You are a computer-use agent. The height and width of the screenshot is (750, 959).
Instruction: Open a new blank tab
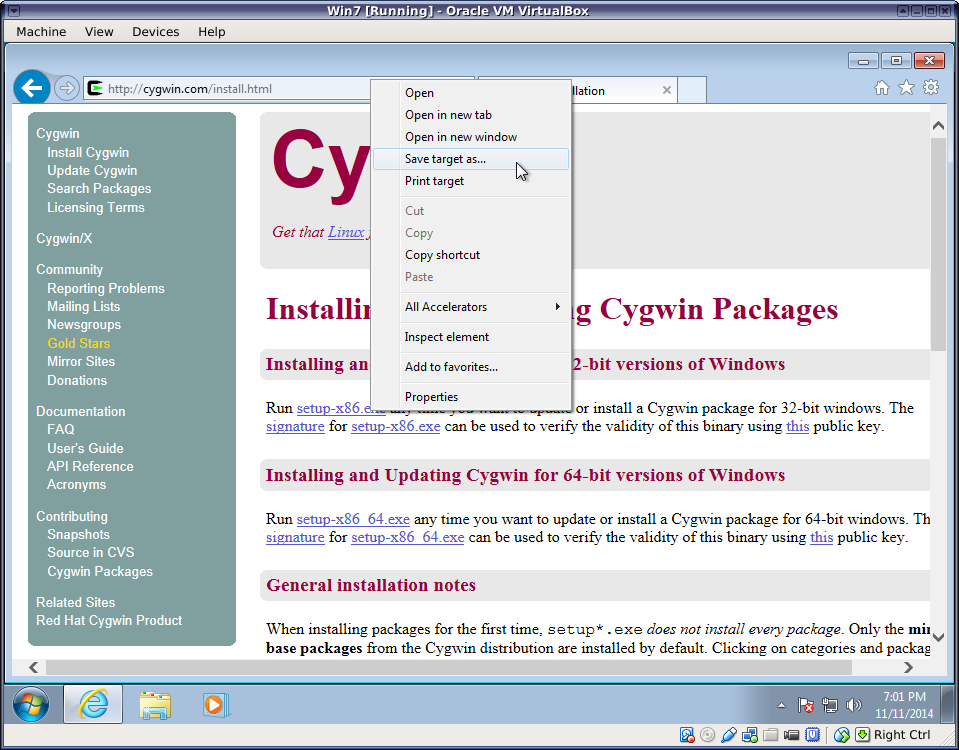click(692, 90)
